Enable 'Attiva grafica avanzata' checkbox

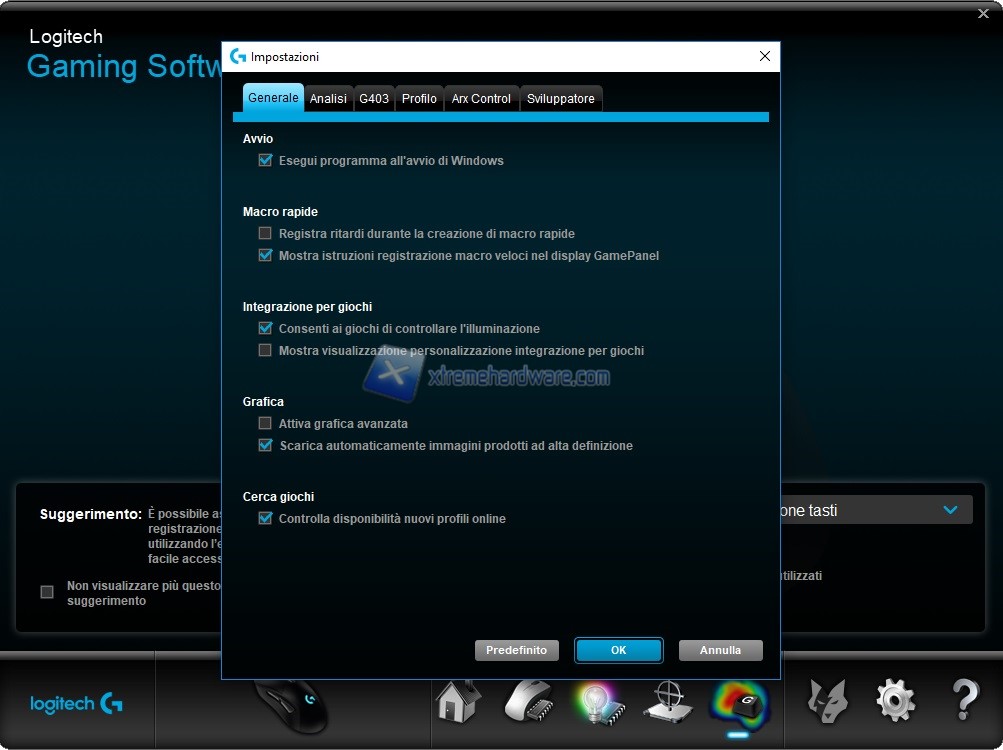point(265,423)
